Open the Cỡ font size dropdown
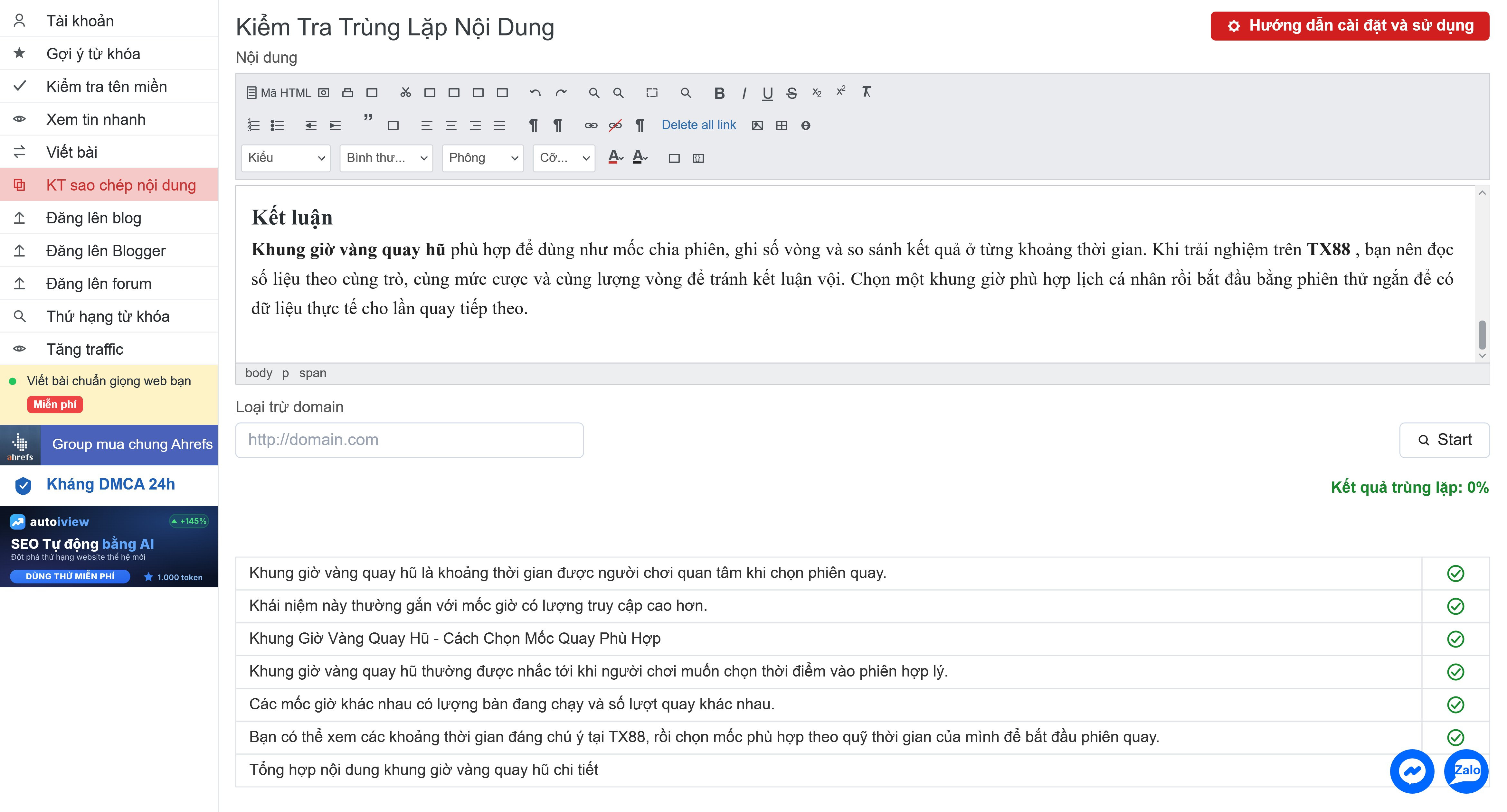 coord(564,158)
